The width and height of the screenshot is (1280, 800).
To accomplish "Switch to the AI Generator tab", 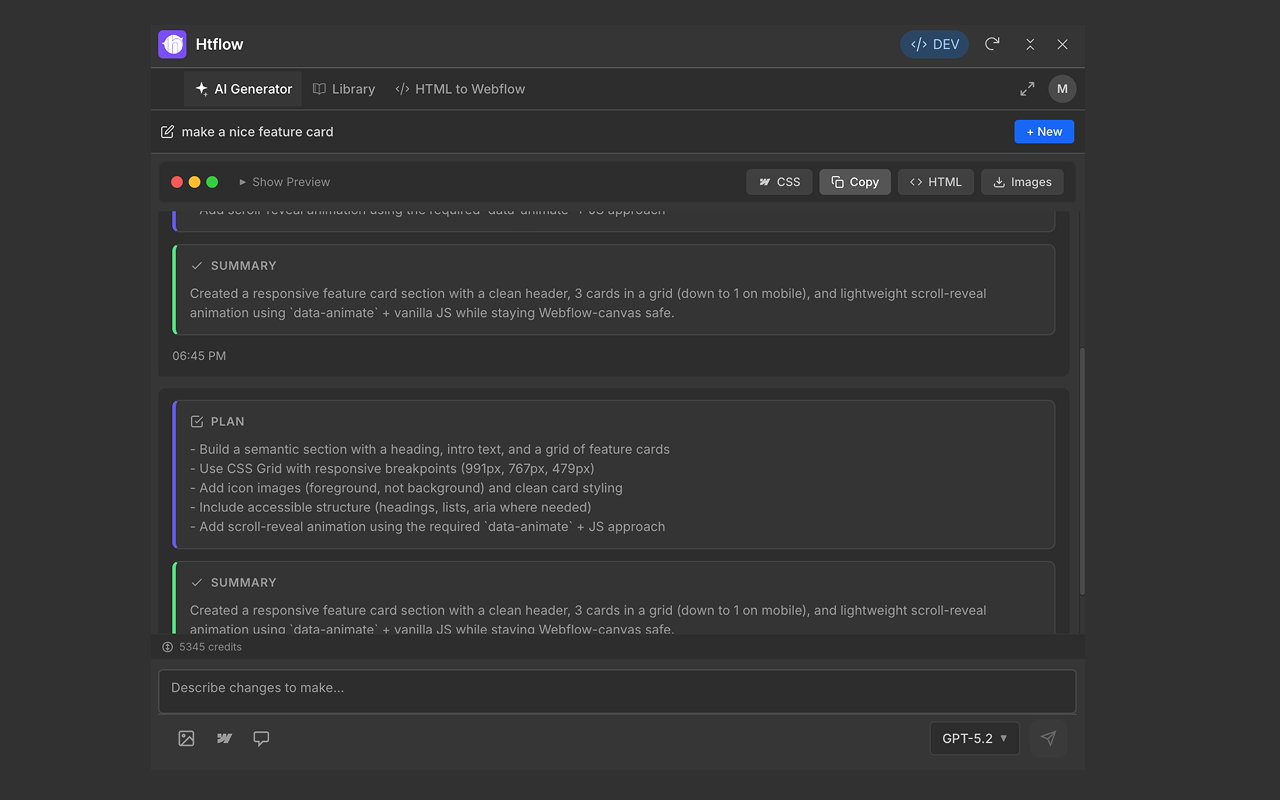I will pos(244,89).
